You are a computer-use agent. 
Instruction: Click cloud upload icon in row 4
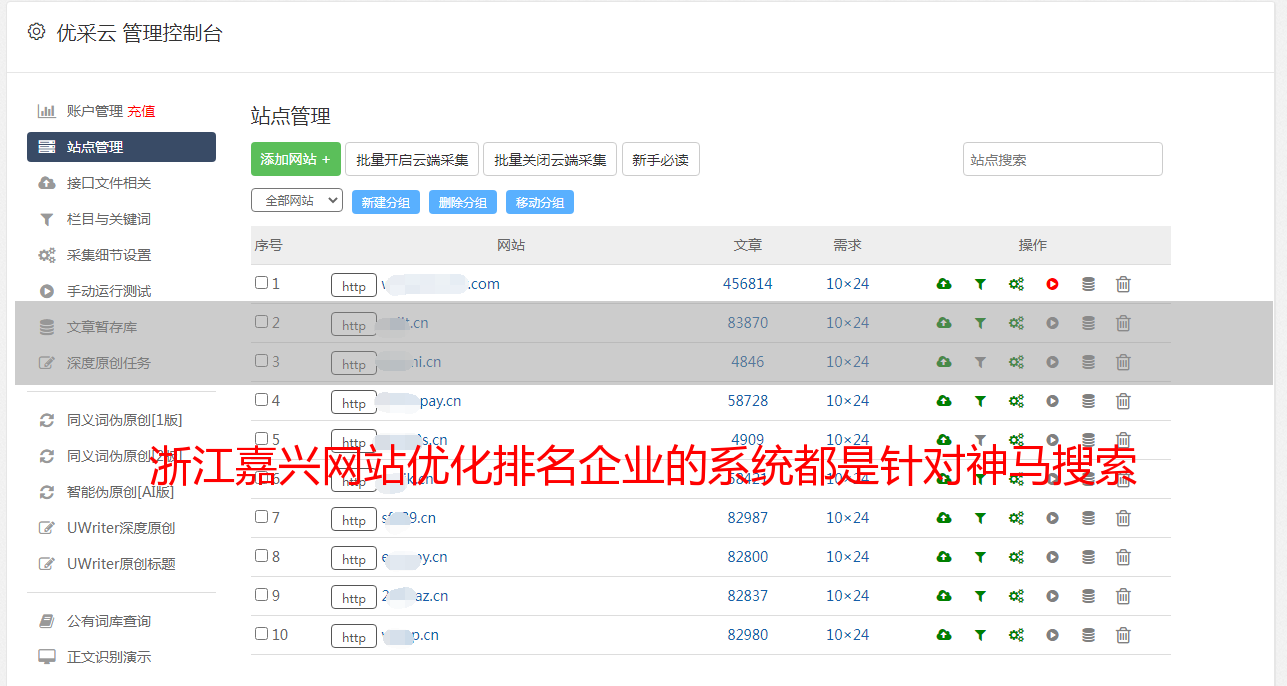[x=943, y=401]
